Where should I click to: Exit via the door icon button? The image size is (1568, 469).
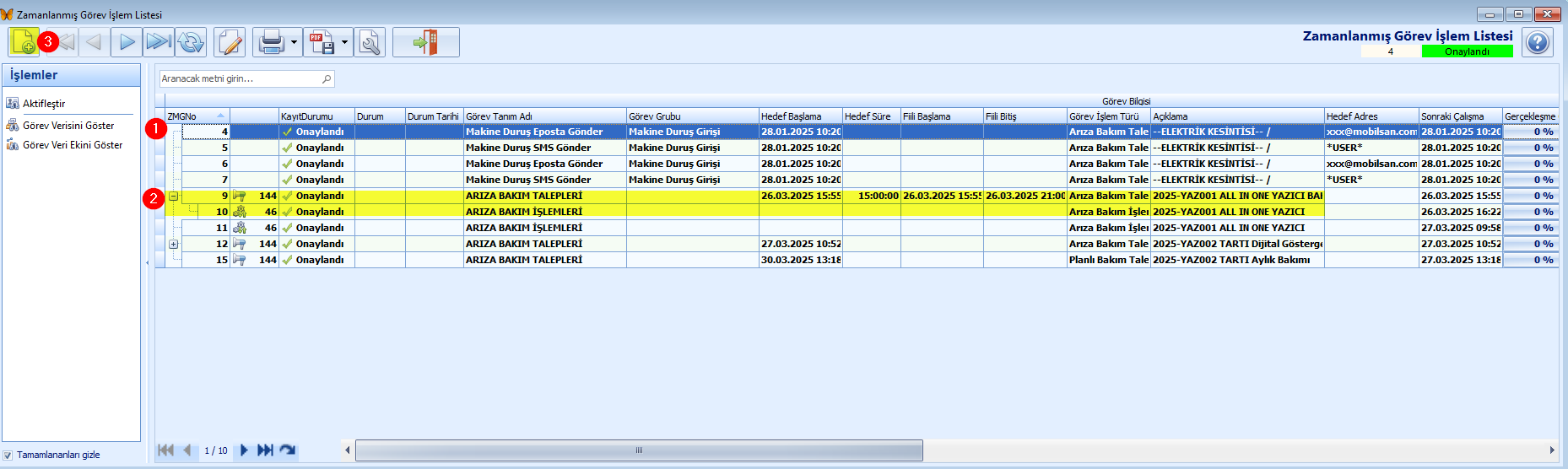click(x=425, y=42)
